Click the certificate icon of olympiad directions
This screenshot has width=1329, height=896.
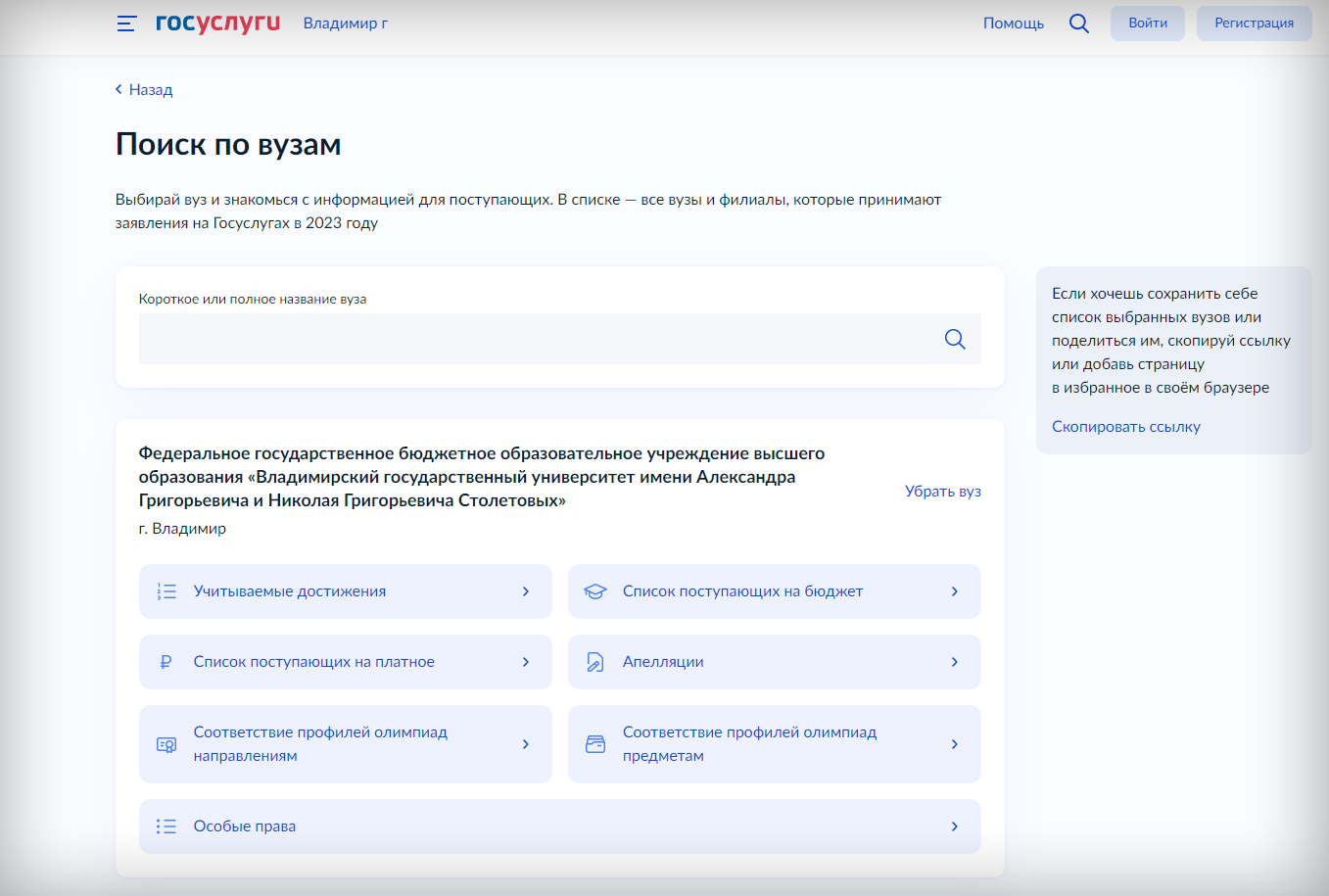166,744
